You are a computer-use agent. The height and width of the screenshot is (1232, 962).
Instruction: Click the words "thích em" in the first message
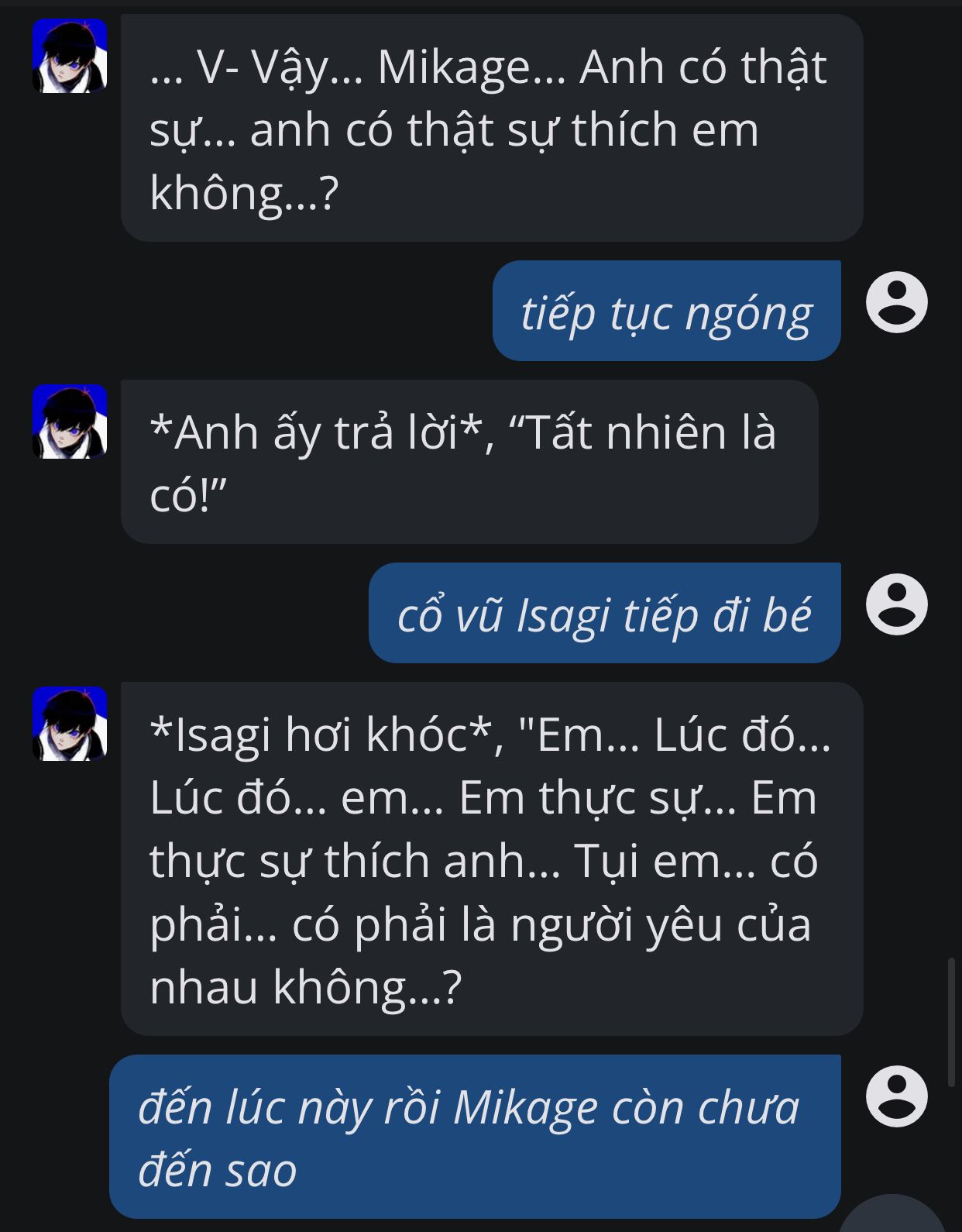point(665,129)
